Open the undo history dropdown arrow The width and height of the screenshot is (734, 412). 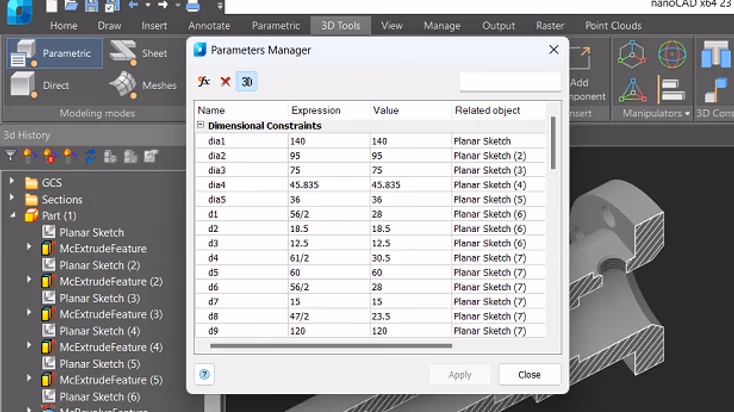[147, 5]
